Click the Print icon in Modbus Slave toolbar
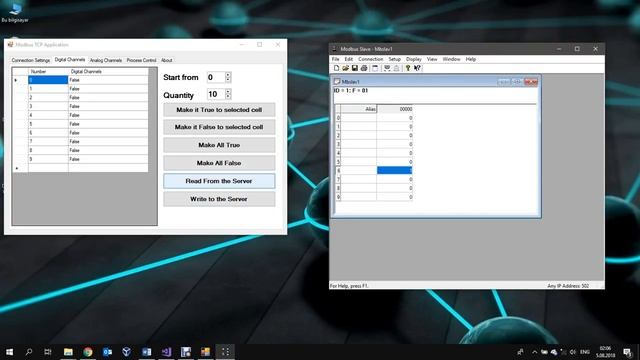The height and width of the screenshot is (360, 640). coord(364,68)
